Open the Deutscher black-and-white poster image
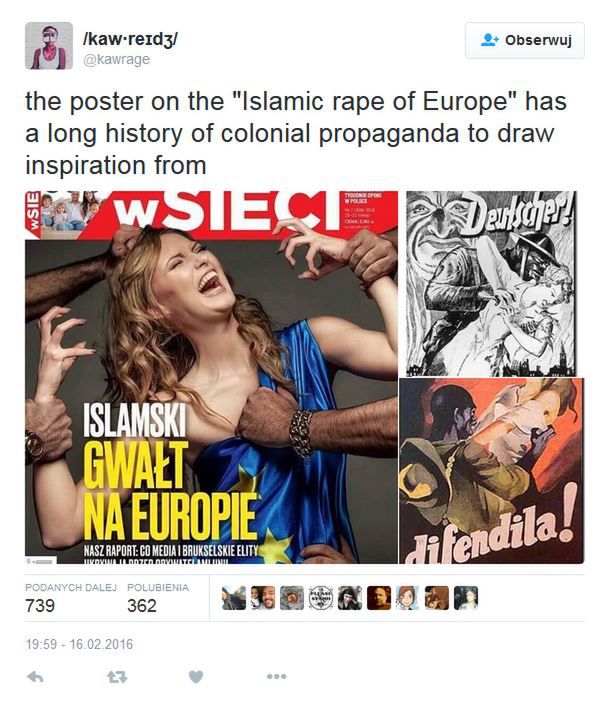605x707 pixels. click(x=491, y=284)
